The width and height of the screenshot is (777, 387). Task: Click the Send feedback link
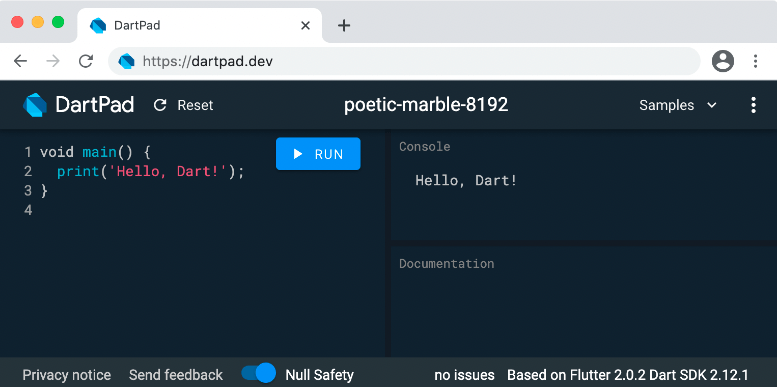point(176,375)
